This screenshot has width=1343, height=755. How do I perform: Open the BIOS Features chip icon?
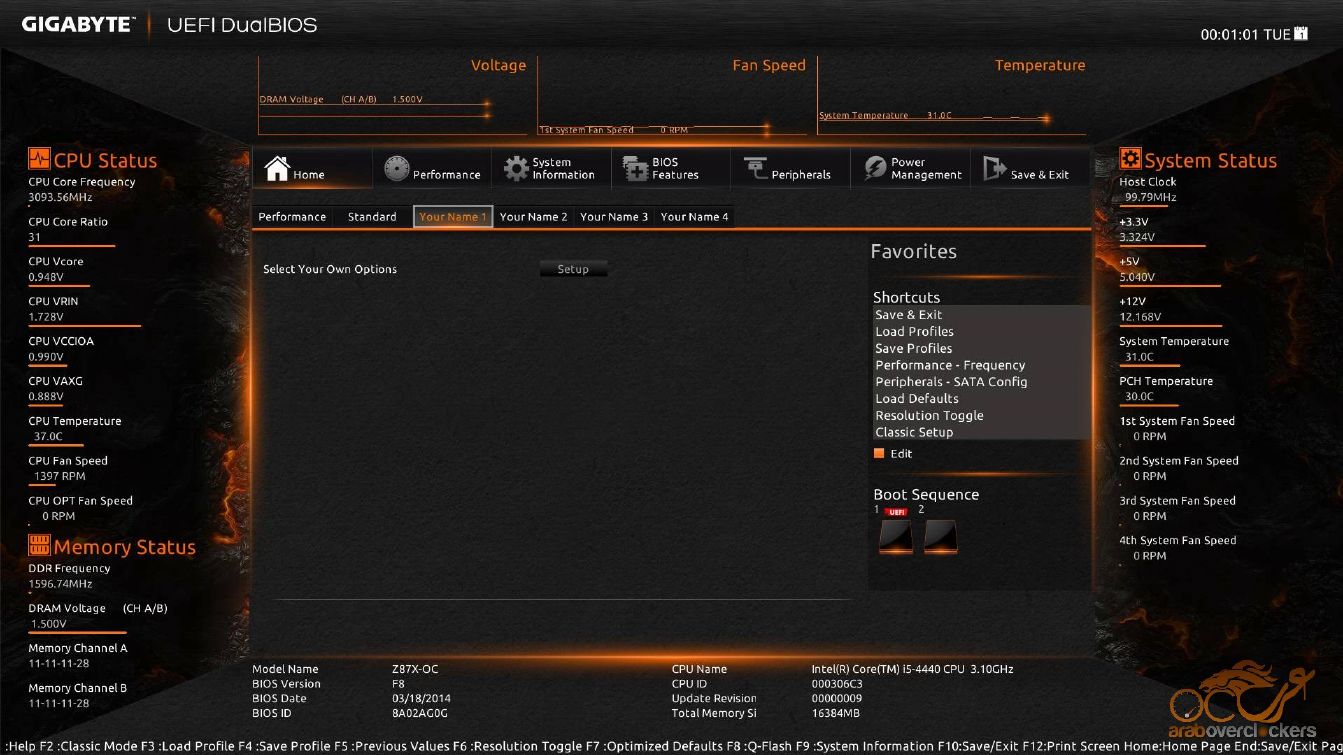[x=636, y=169]
